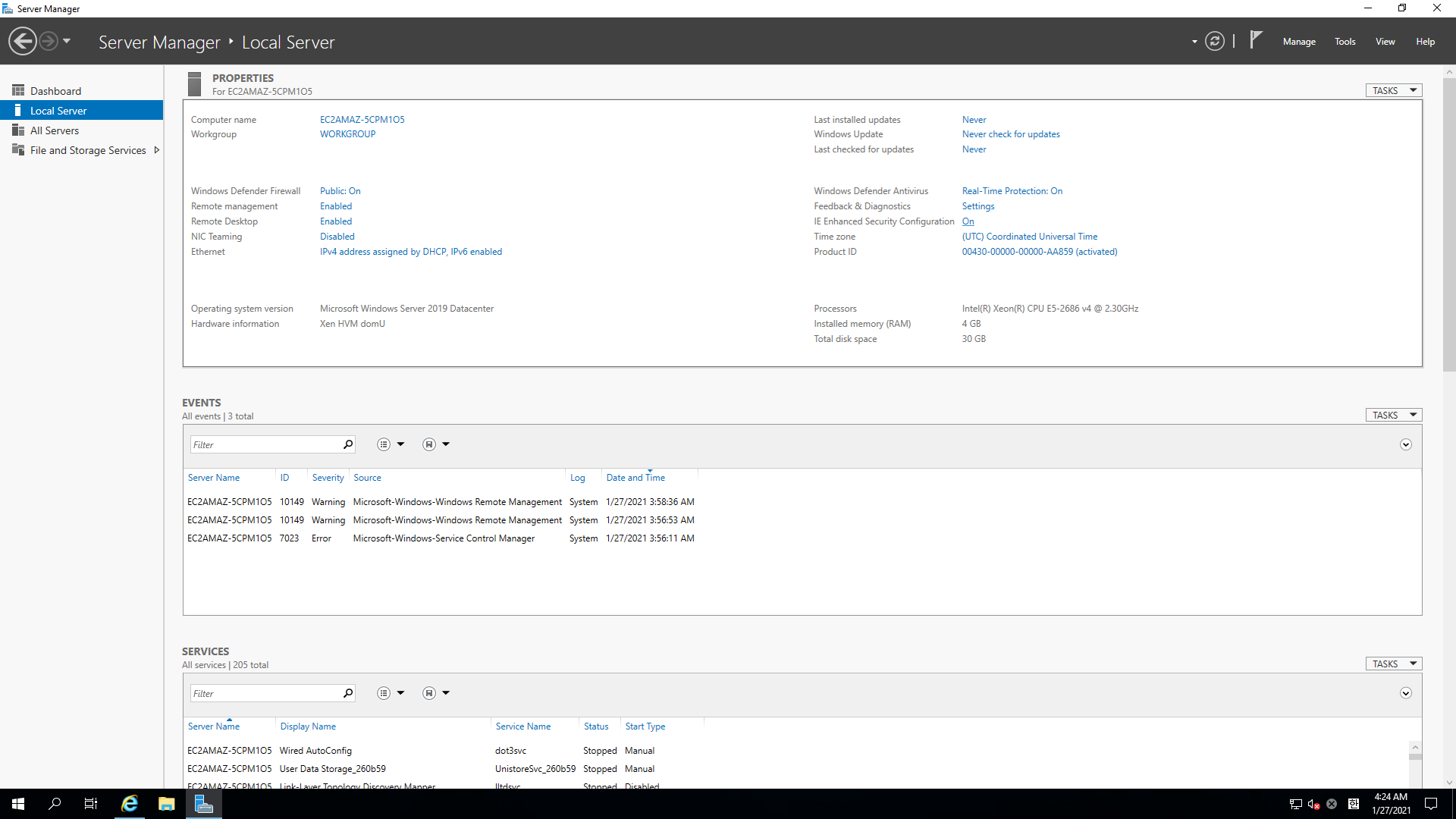Image resolution: width=1456 pixels, height=819 pixels.
Task: Click the refresh icon in header
Action: click(x=1214, y=42)
